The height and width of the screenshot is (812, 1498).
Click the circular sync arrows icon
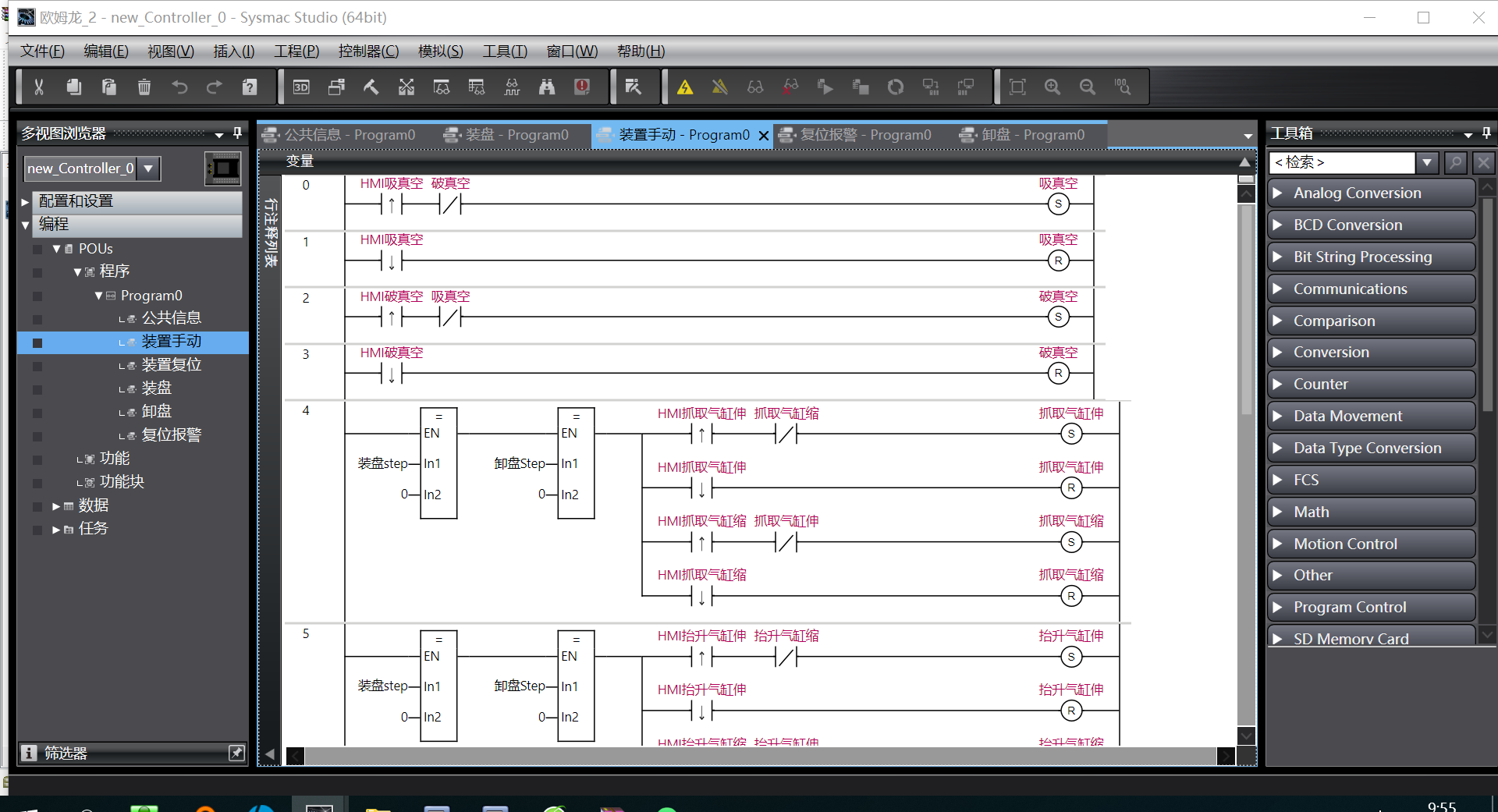pyautogui.click(x=896, y=87)
